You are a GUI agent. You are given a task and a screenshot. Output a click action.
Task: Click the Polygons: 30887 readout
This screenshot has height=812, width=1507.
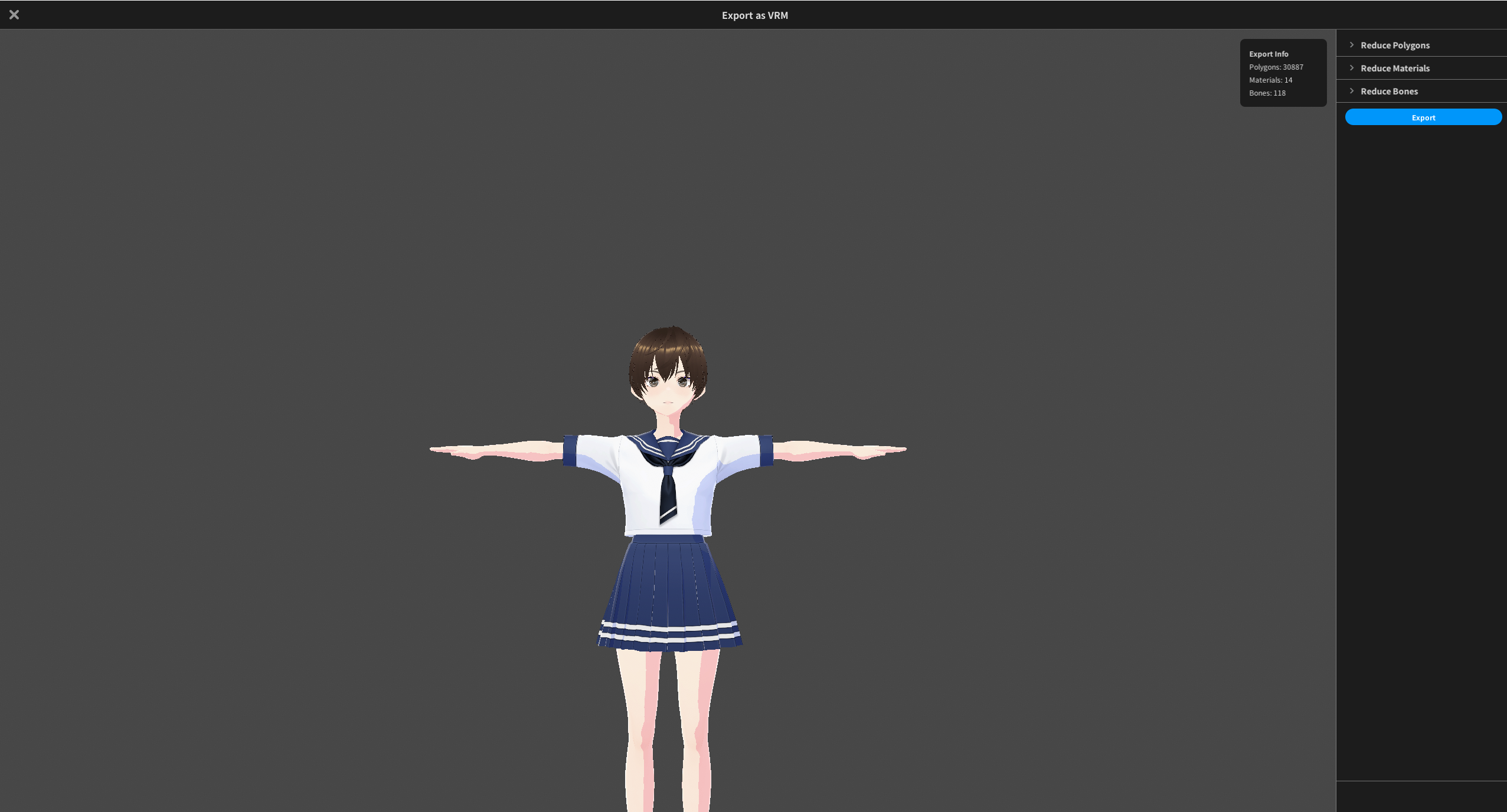point(1276,67)
